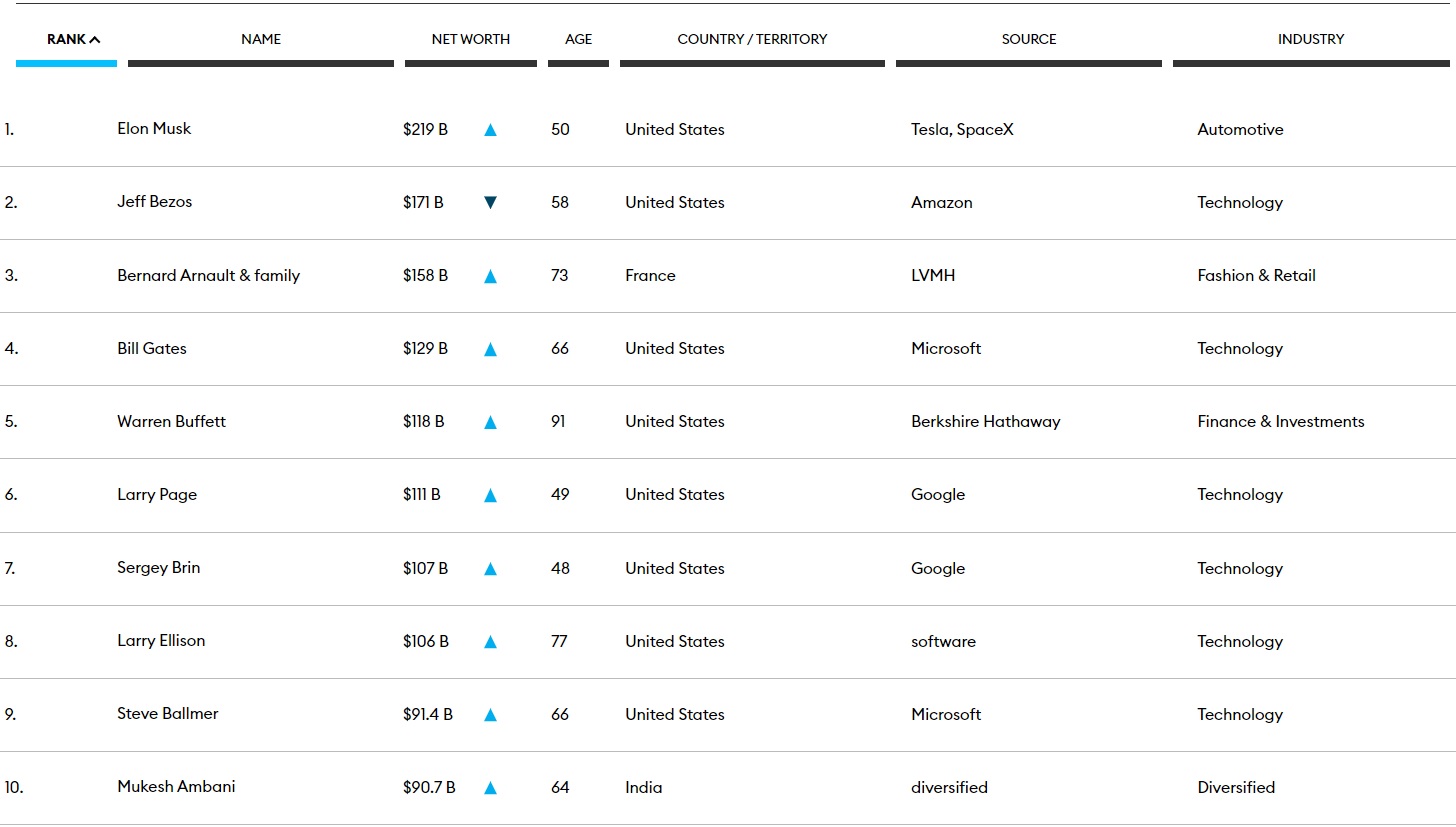Toggle the Rank column sort order
The image size is (1456, 827).
[x=73, y=40]
